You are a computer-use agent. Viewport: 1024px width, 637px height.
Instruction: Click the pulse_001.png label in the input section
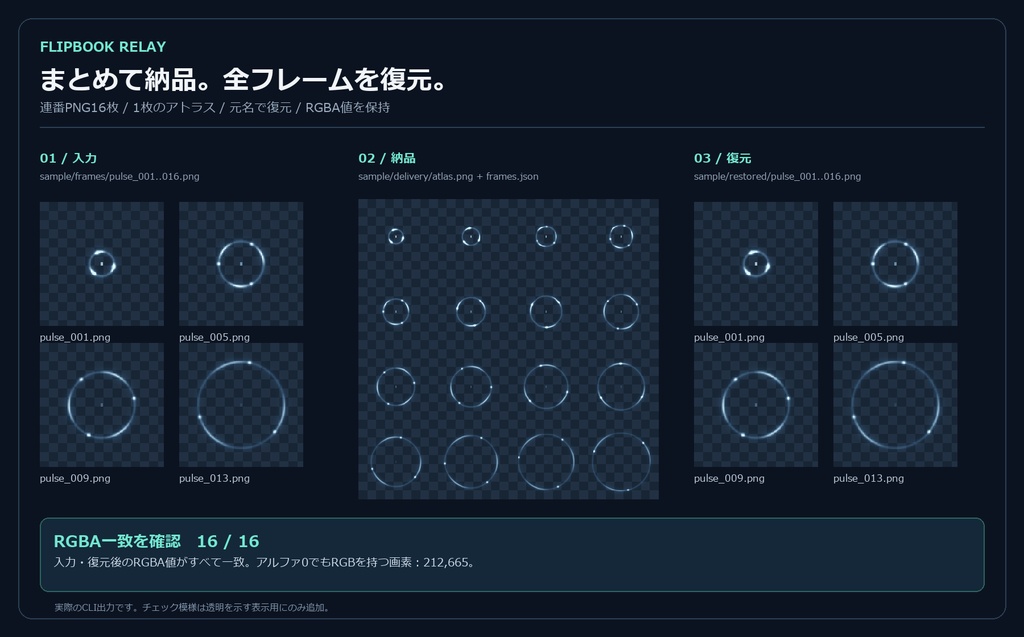click(x=75, y=337)
